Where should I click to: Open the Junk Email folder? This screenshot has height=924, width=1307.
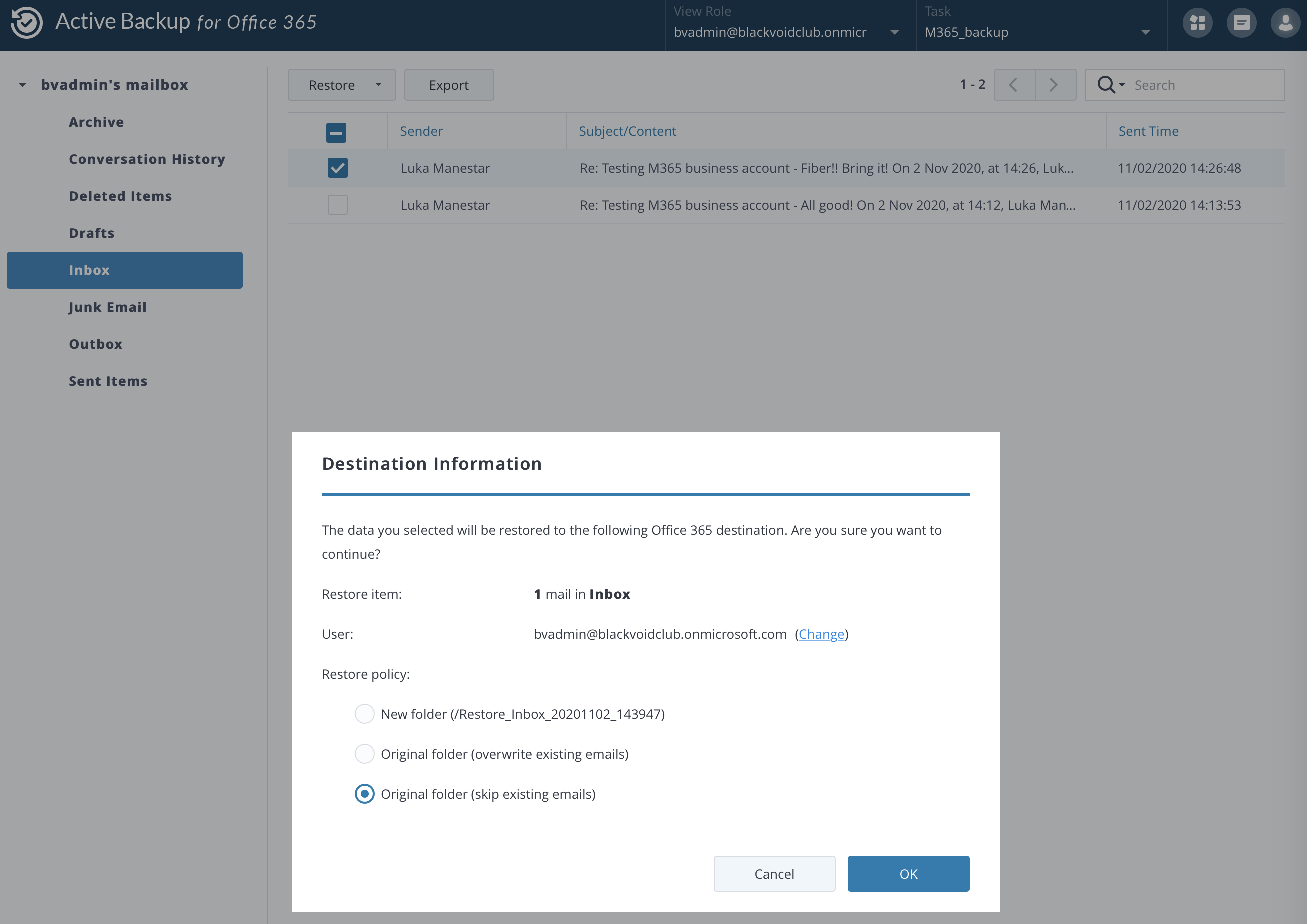click(x=107, y=307)
